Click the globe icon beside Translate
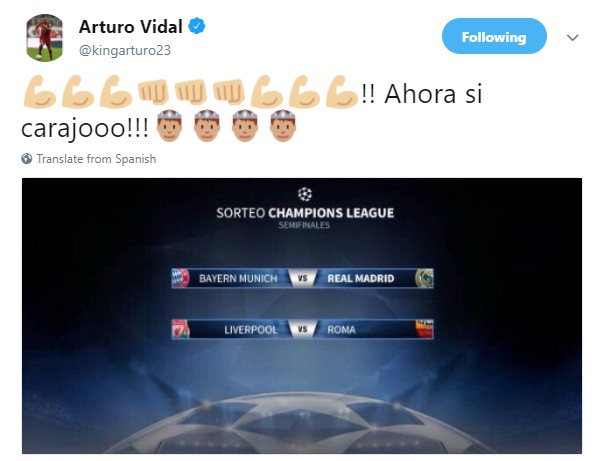Viewport: 608px width, 461px height. click(27, 159)
